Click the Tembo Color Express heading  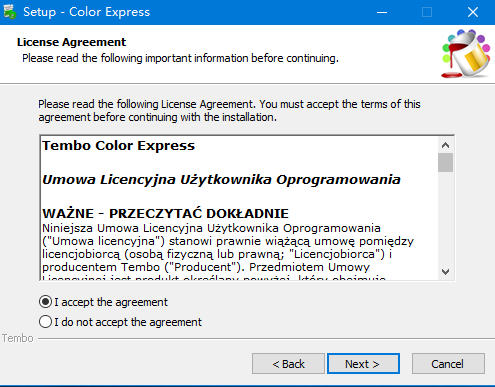pos(118,146)
